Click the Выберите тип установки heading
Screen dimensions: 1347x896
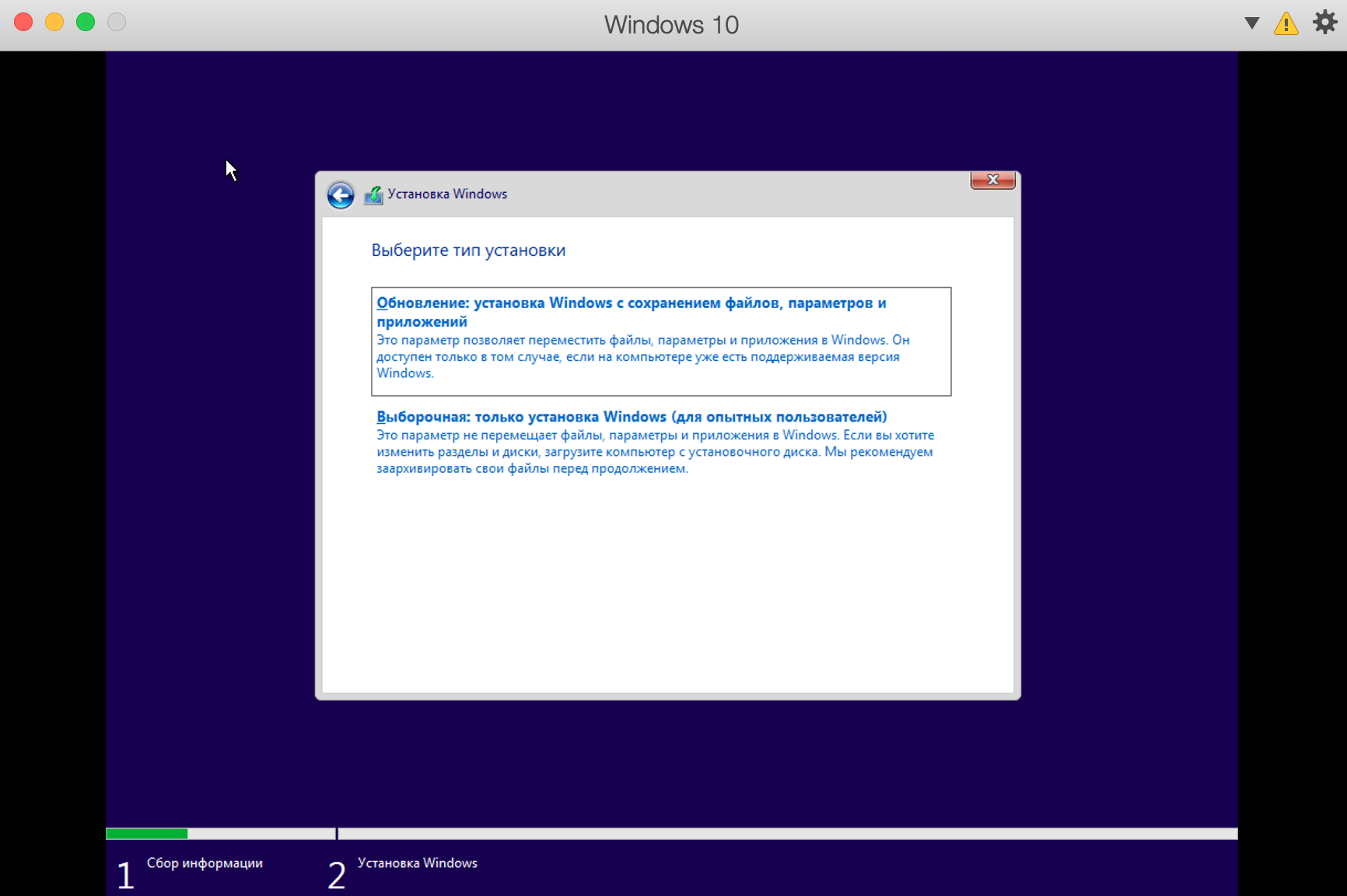coord(468,250)
